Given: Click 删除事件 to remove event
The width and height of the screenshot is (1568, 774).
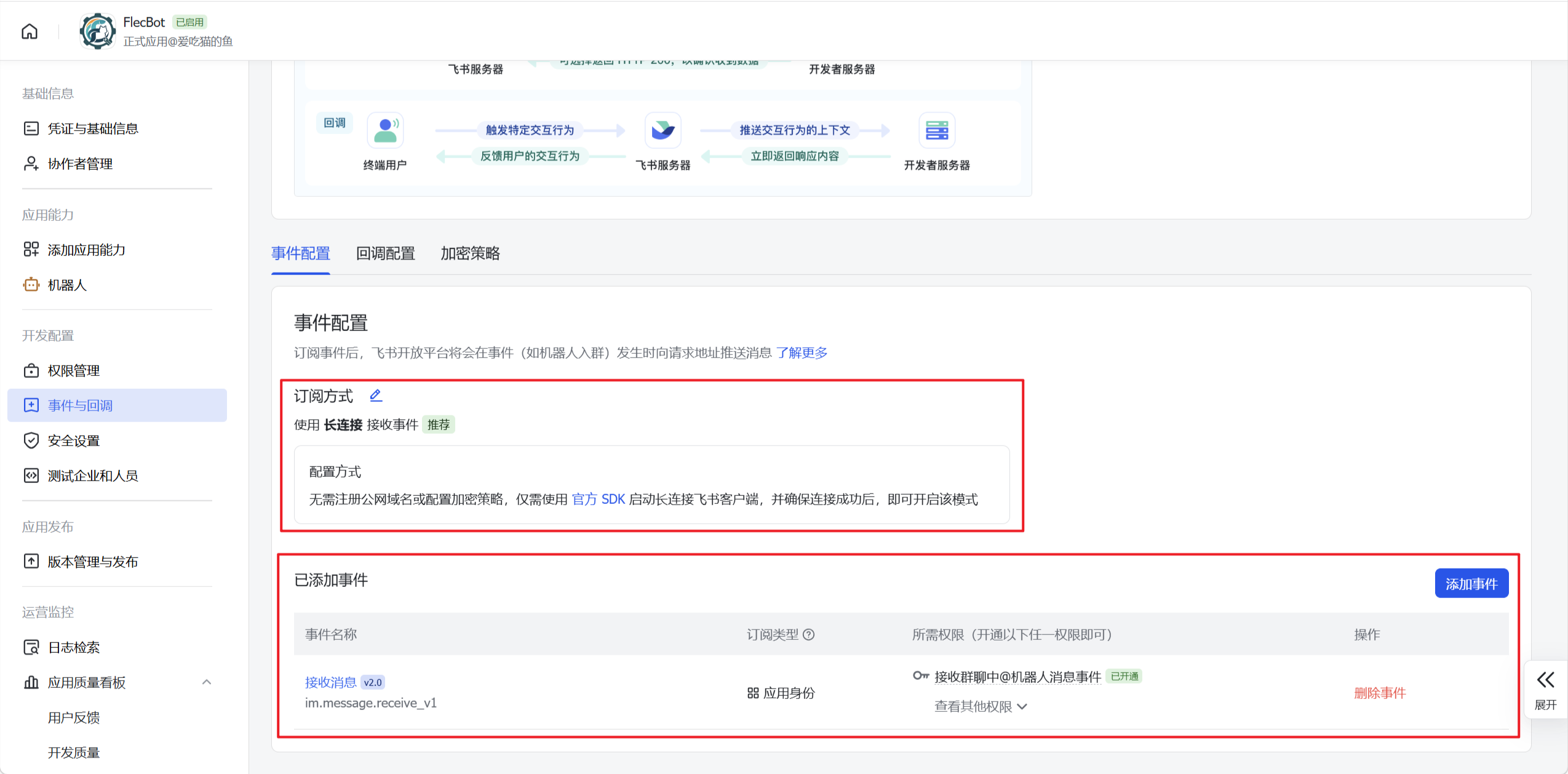Looking at the screenshot, I should [x=1380, y=693].
